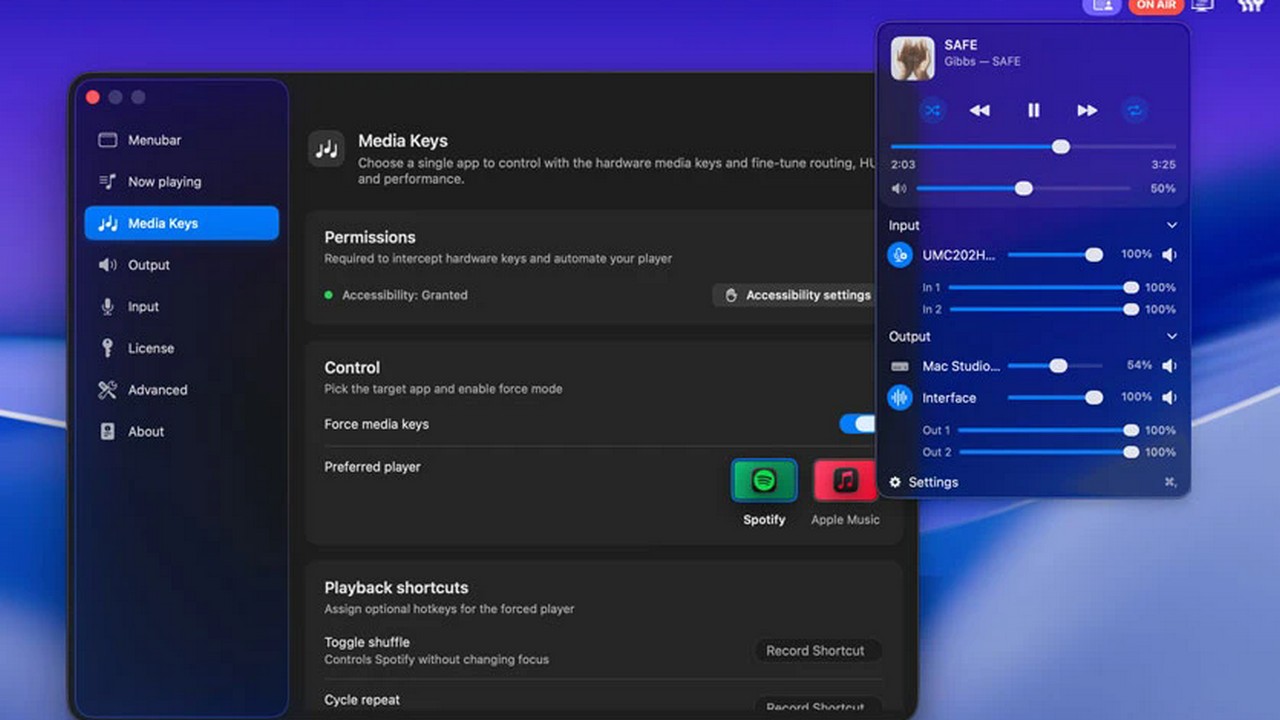Mute the Mac Studio output
This screenshot has width=1280, height=720.
tap(1169, 366)
